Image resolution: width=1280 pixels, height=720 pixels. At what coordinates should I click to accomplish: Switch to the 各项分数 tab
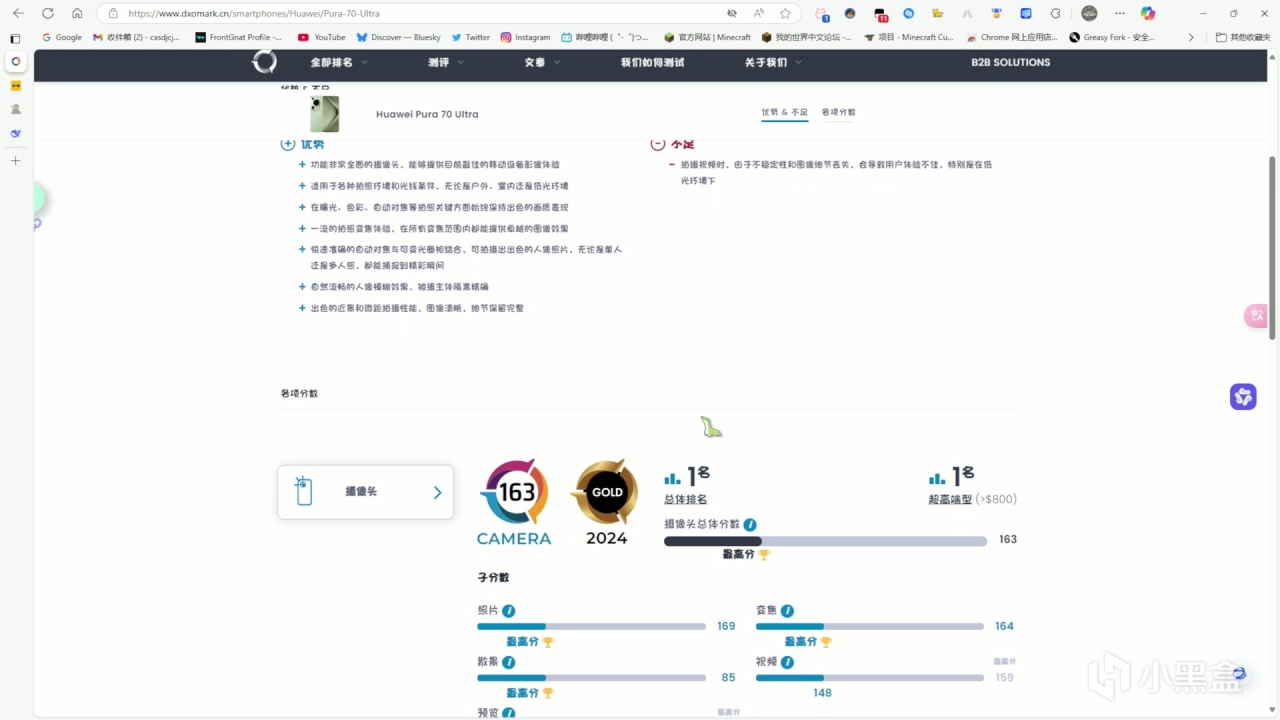(838, 112)
